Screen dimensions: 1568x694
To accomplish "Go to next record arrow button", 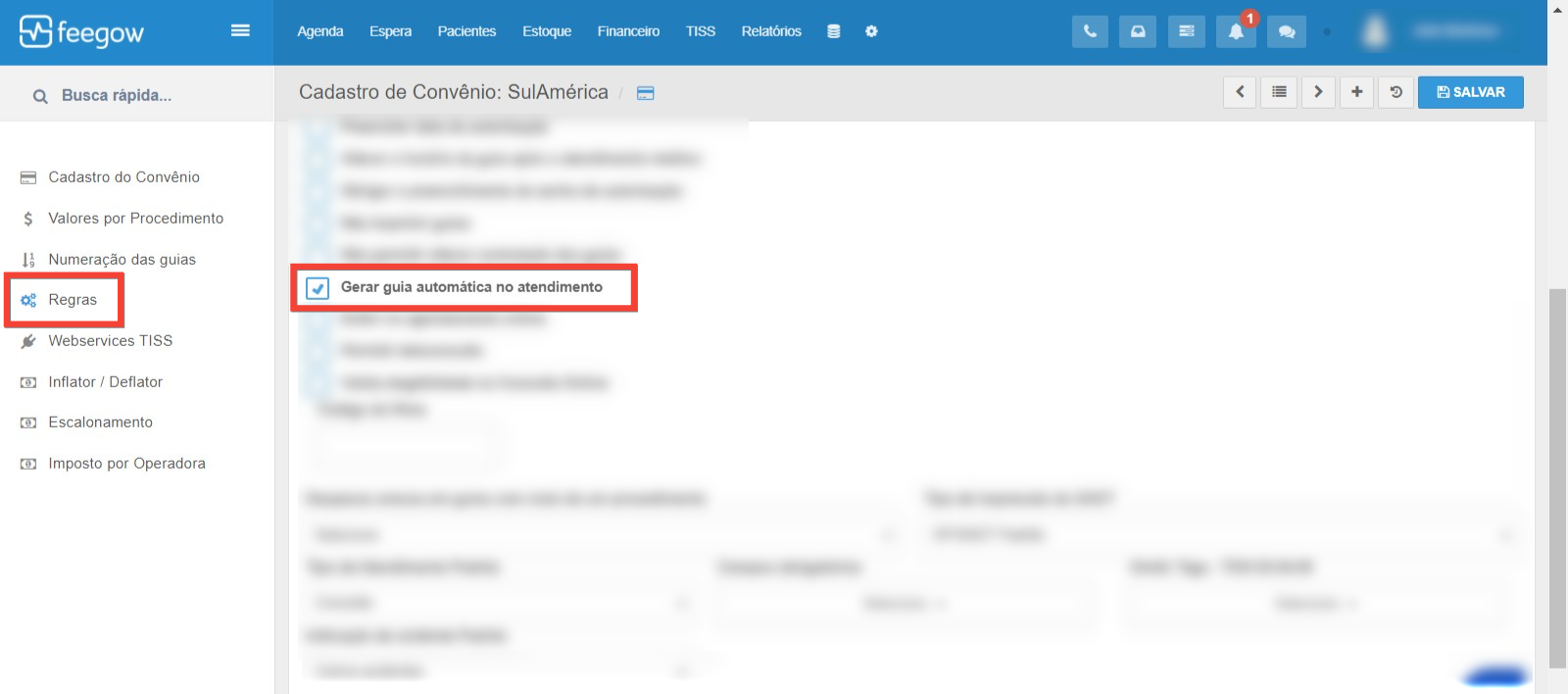I will 1318,92.
